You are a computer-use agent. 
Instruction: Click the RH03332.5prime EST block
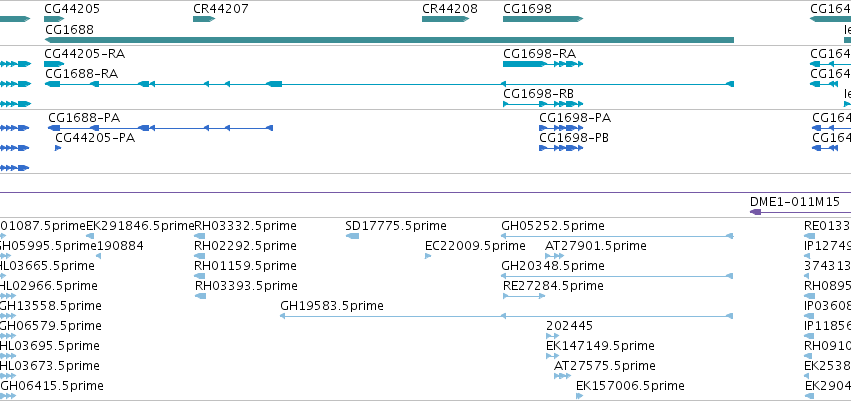(x=199, y=236)
